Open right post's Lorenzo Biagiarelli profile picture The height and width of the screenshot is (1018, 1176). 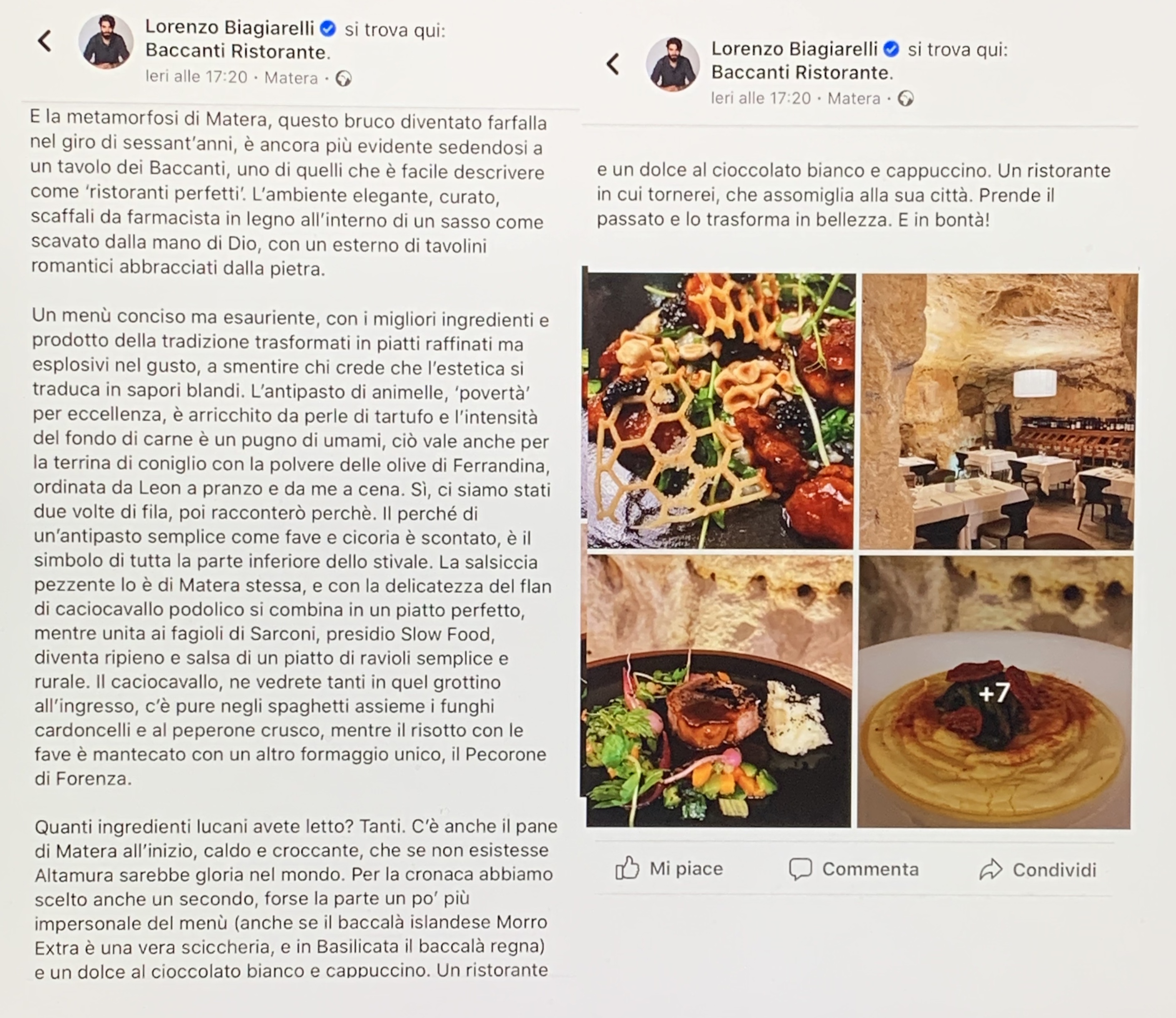(673, 64)
